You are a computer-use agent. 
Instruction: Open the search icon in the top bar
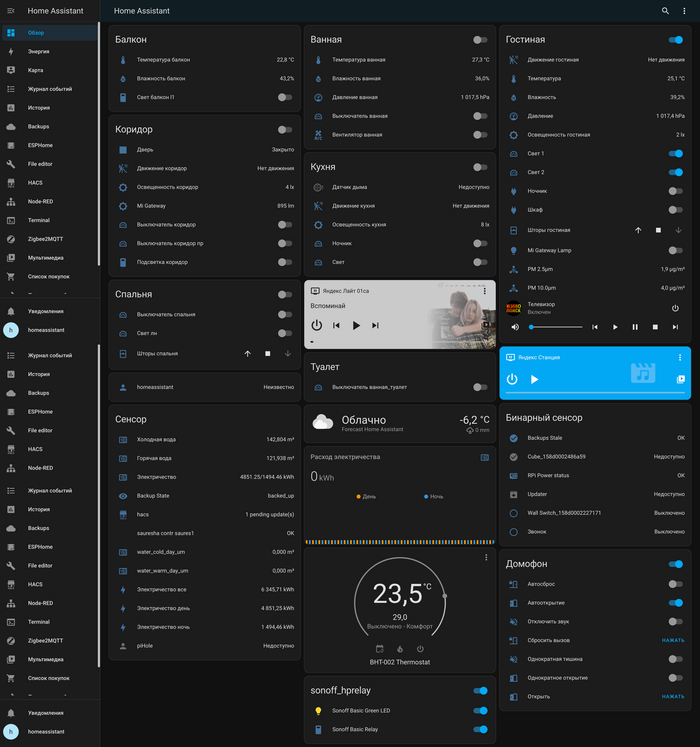[665, 11]
